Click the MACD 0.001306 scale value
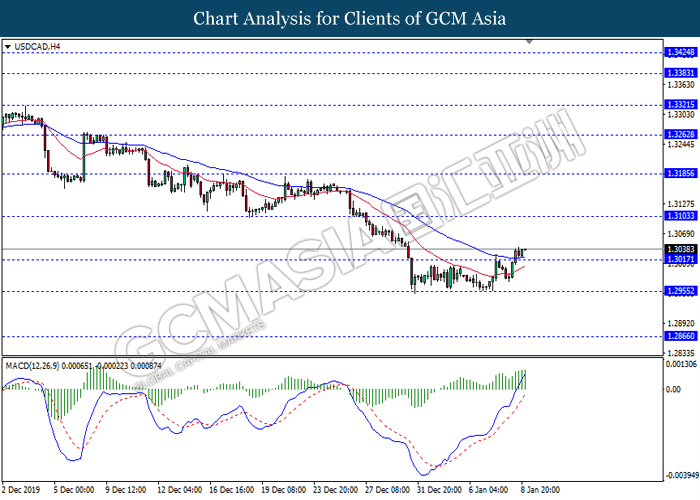This screenshot has width=700, height=500. (680, 367)
